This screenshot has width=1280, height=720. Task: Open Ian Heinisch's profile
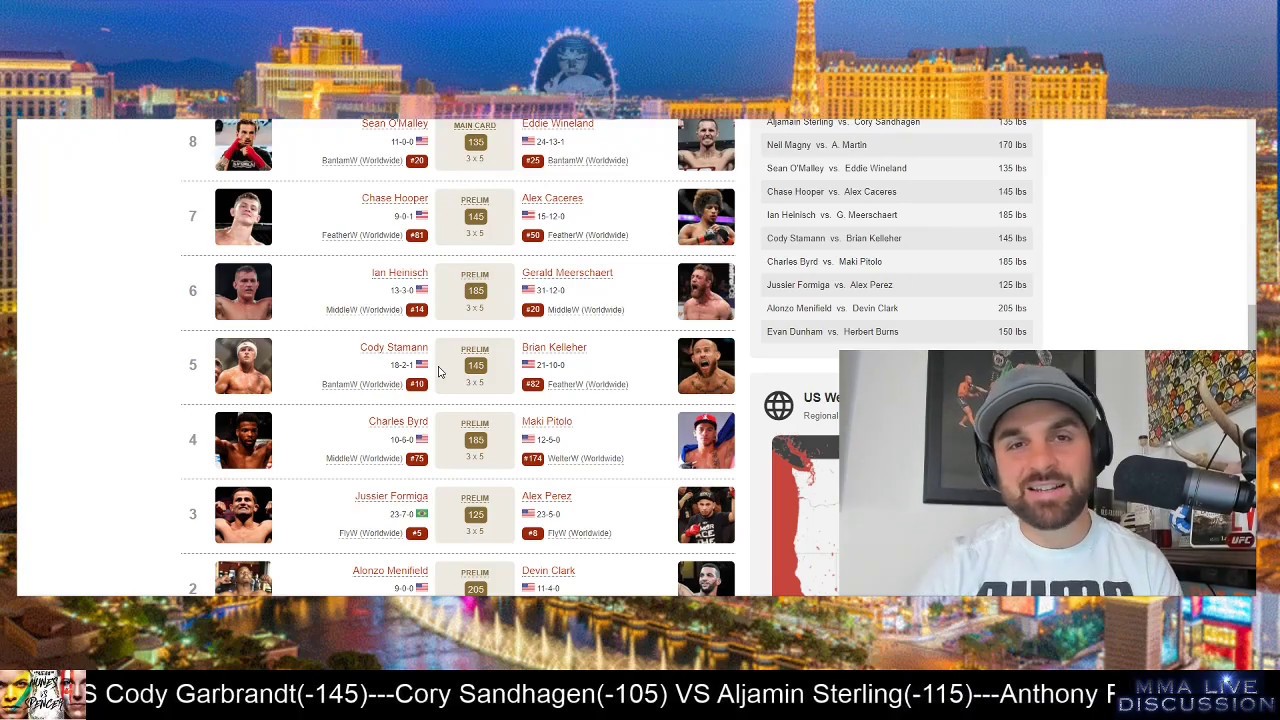(400, 272)
